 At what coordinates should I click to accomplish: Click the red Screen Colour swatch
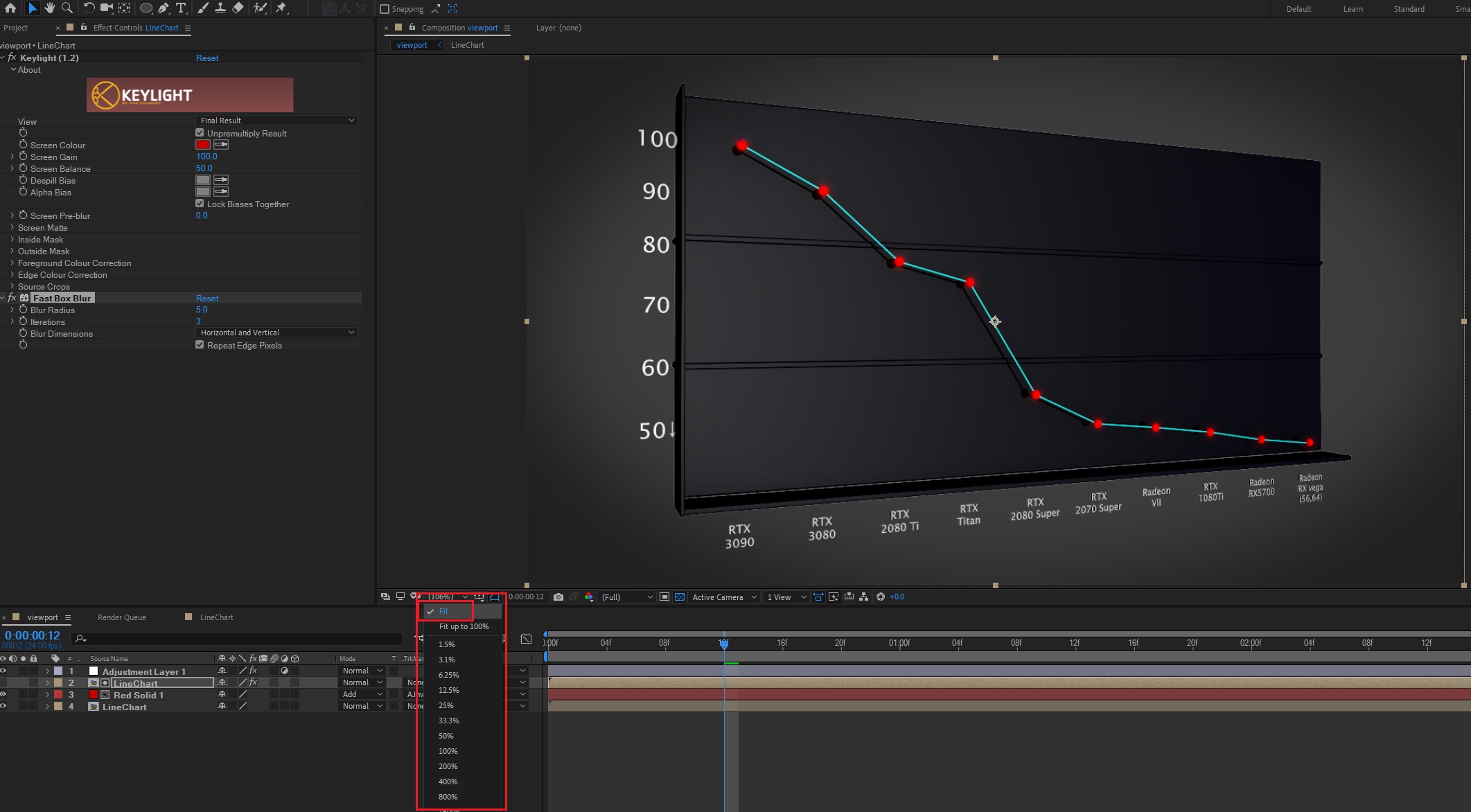point(202,145)
